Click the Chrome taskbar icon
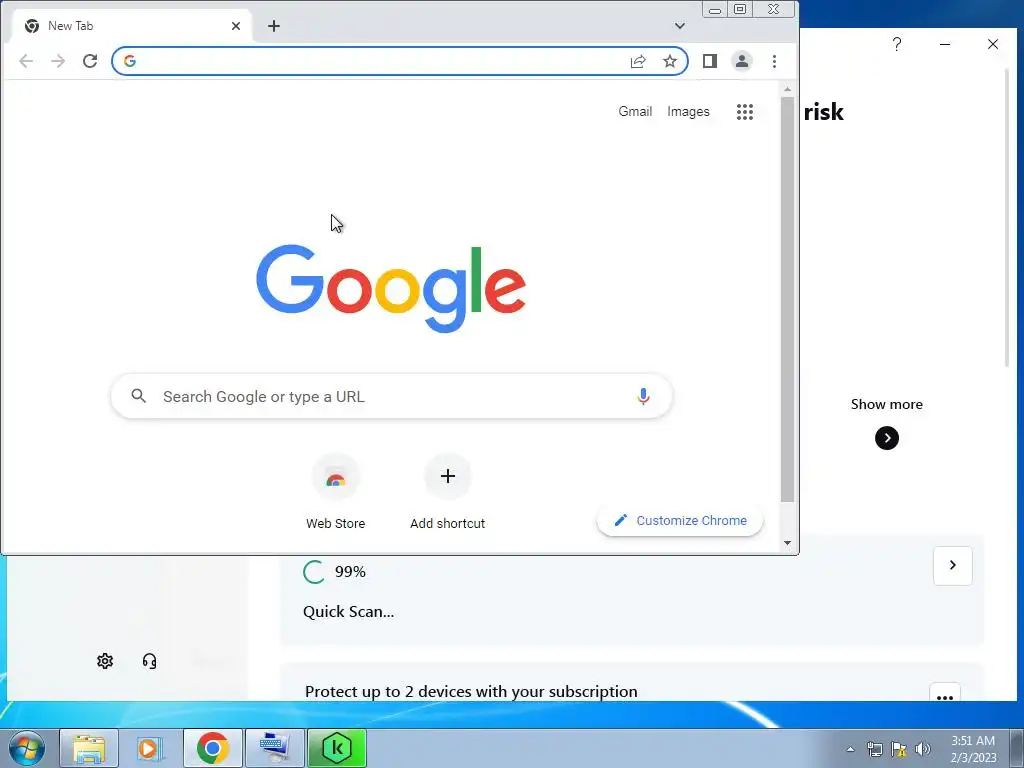 212,748
